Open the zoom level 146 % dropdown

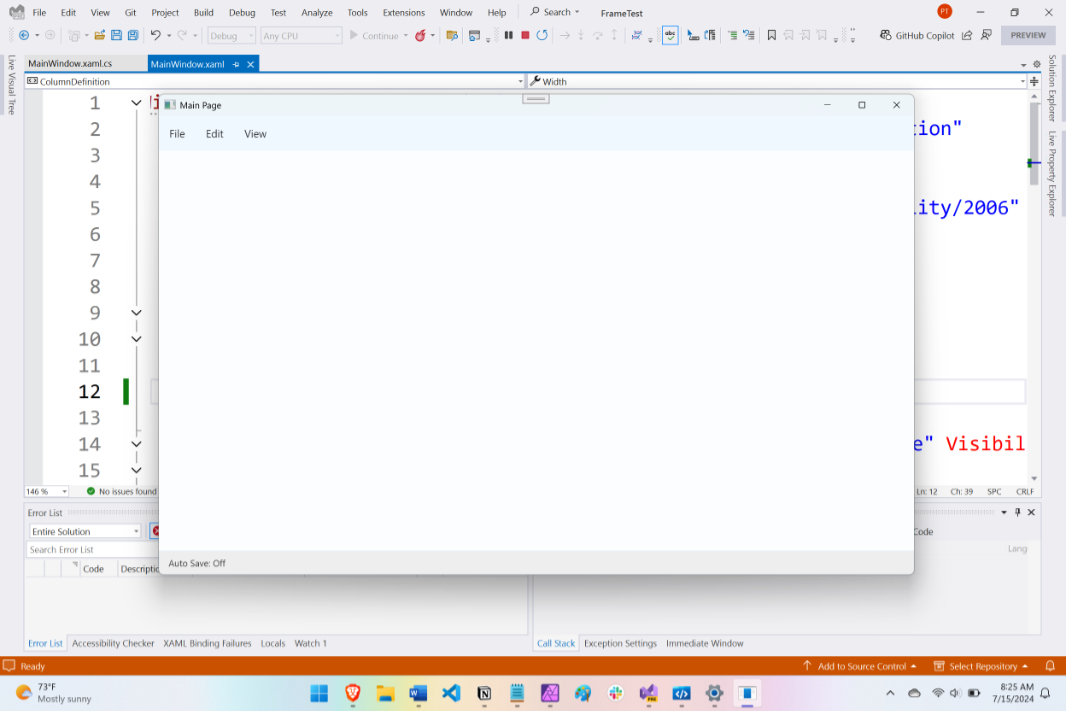(x=47, y=491)
